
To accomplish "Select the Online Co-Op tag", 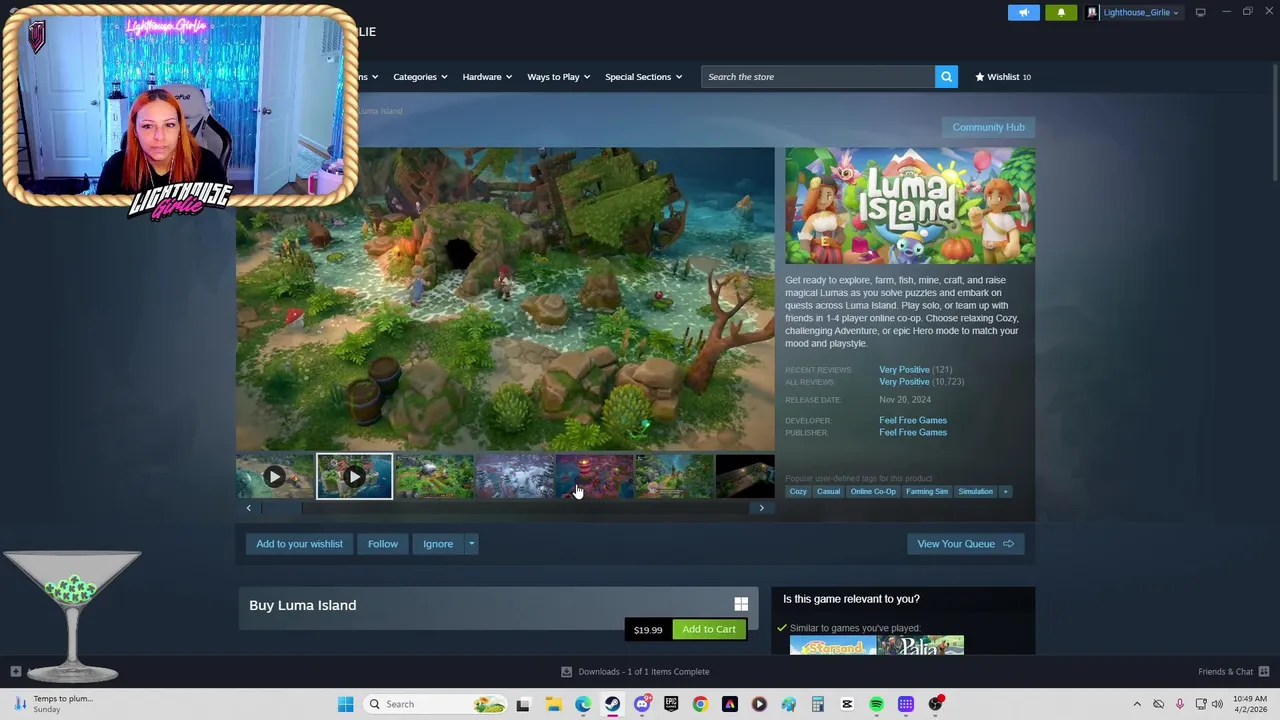I will pos(873,491).
